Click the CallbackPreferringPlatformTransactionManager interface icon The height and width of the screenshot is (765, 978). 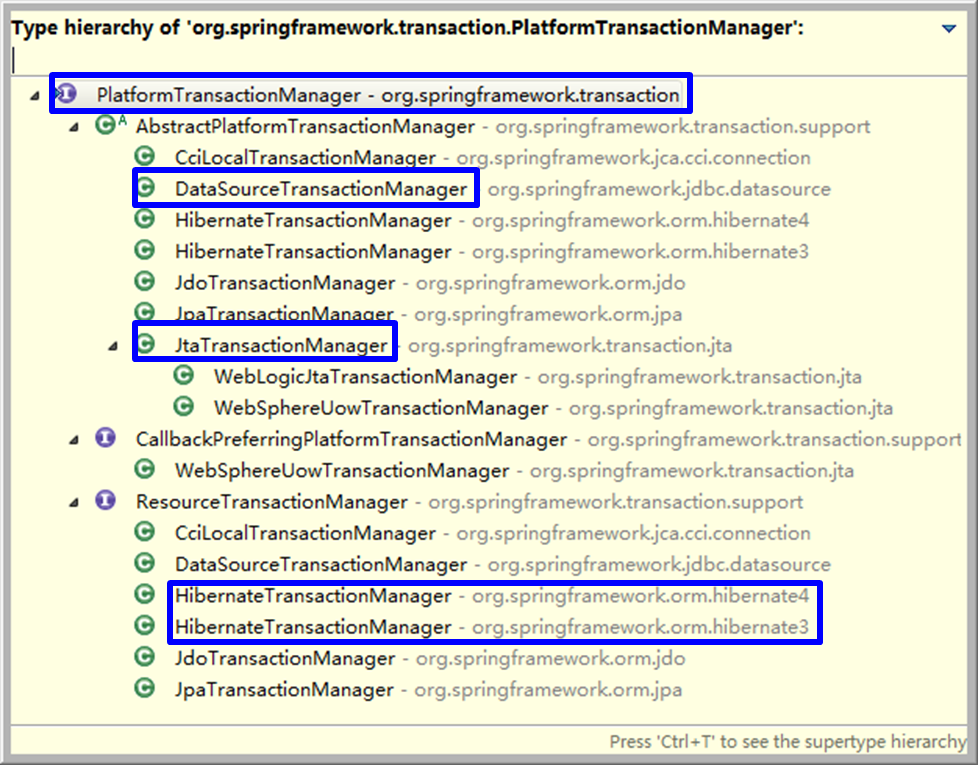click(105, 438)
